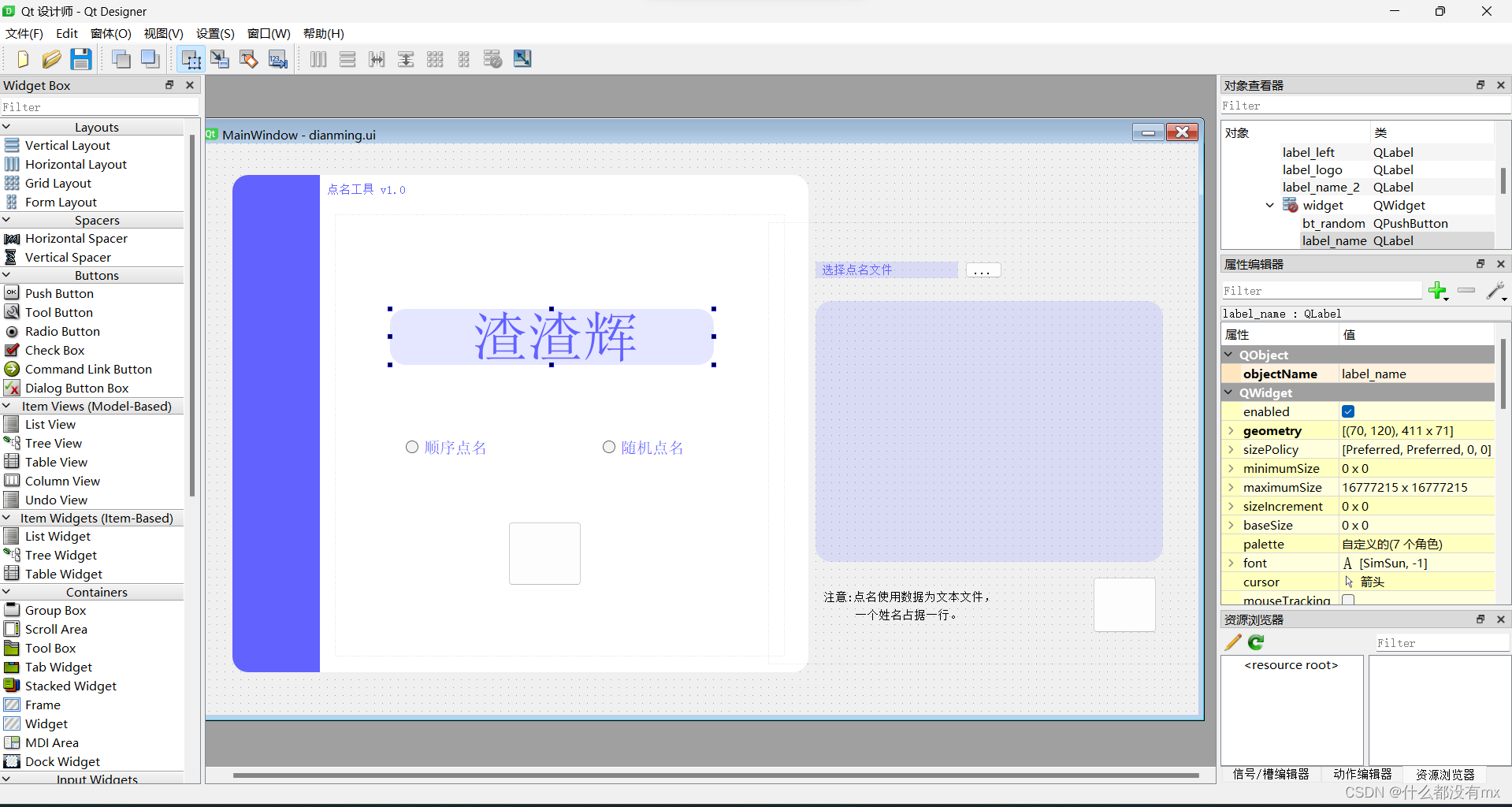Apply vertical splitter layout icon
The width and height of the screenshot is (1512, 807).
[x=406, y=59]
